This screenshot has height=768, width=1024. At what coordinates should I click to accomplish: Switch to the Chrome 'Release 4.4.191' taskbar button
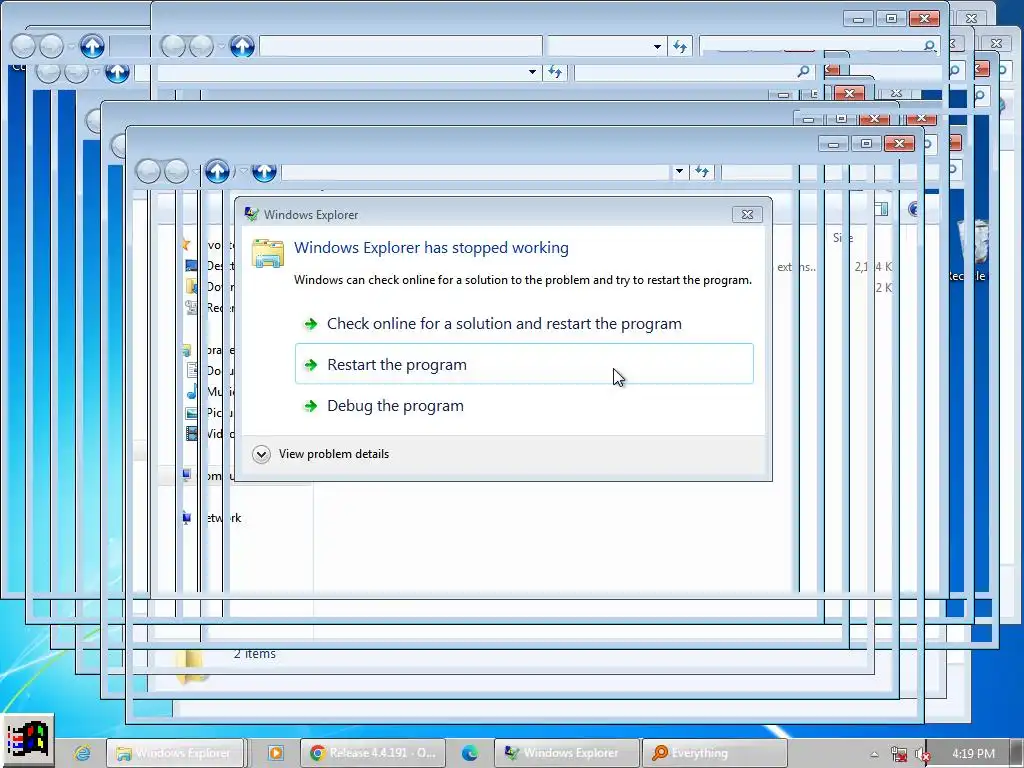[373, 753]
